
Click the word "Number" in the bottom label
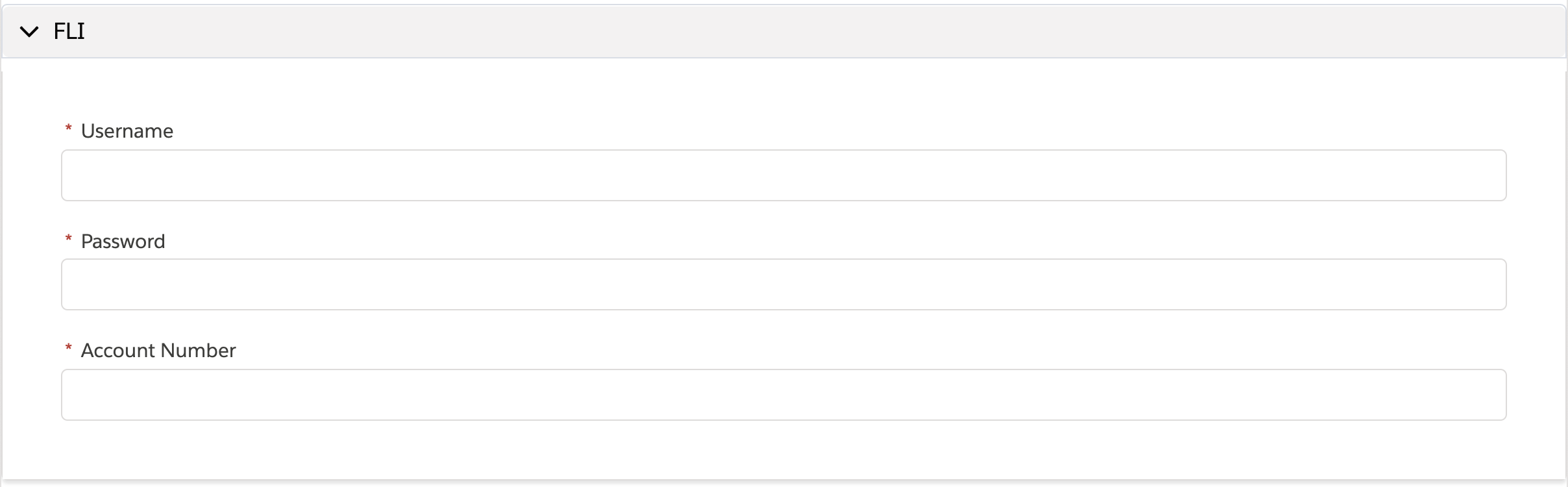pos(198,351)
